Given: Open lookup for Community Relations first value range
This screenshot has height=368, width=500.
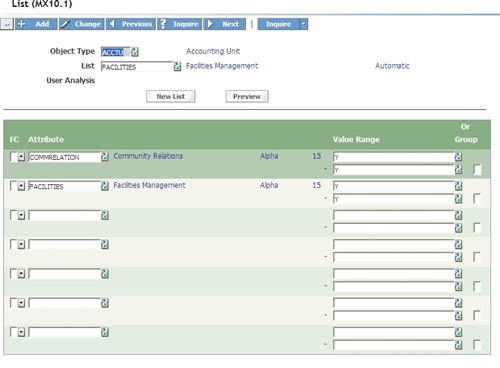Looking at the screenshot, I should coord(458,157).
